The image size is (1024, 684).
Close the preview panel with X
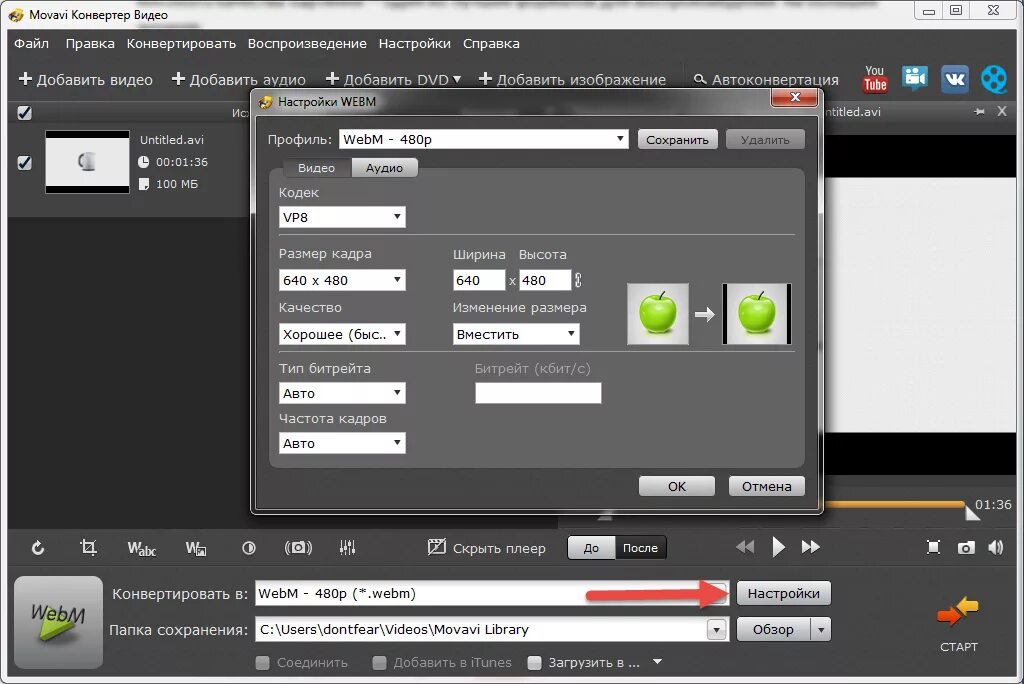point(1002,112)
